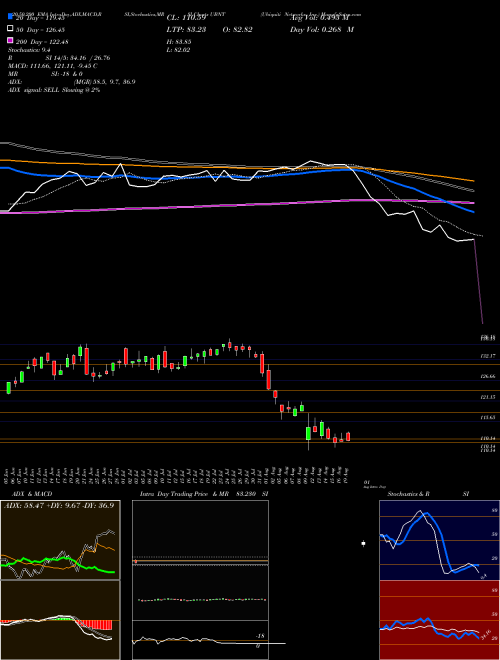Open the ADX line chart thumbnail
This screenshot has height=660, width=500.
[x=60, y=540]
